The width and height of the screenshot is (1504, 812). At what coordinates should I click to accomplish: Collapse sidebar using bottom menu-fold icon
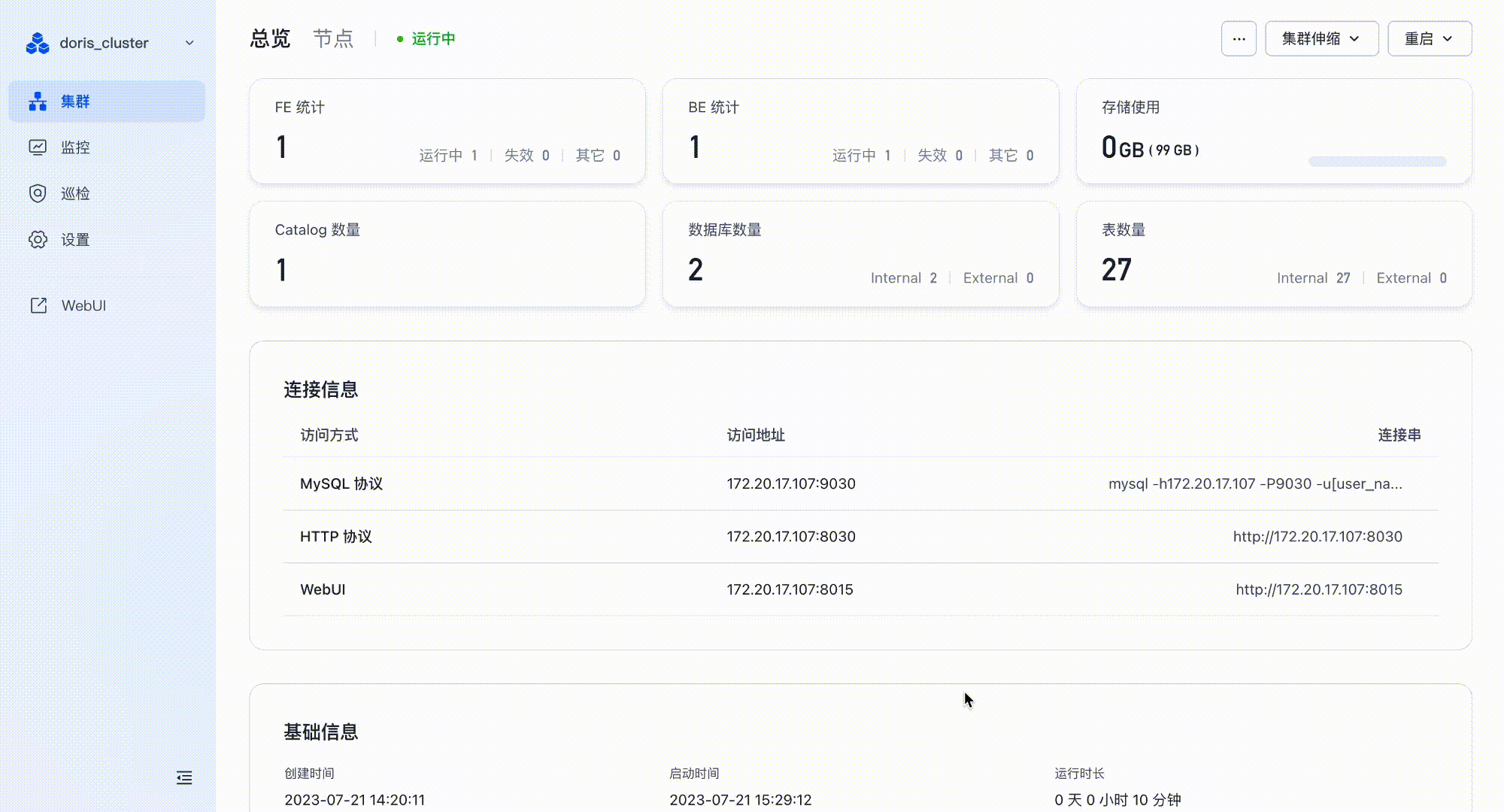coord(184,777)
